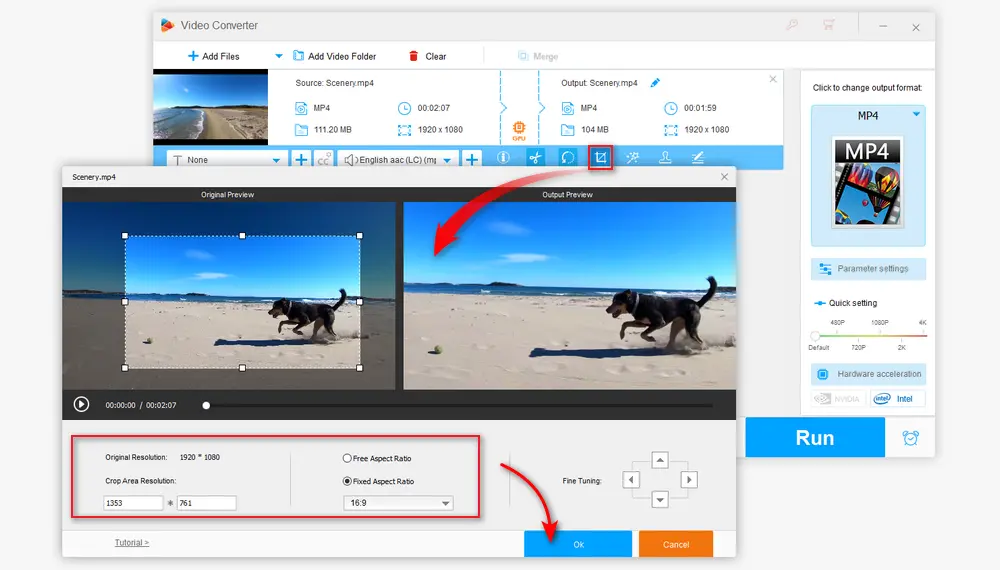
Task: Open the alarm clock scheduler icon
Action: coord(910,438)
